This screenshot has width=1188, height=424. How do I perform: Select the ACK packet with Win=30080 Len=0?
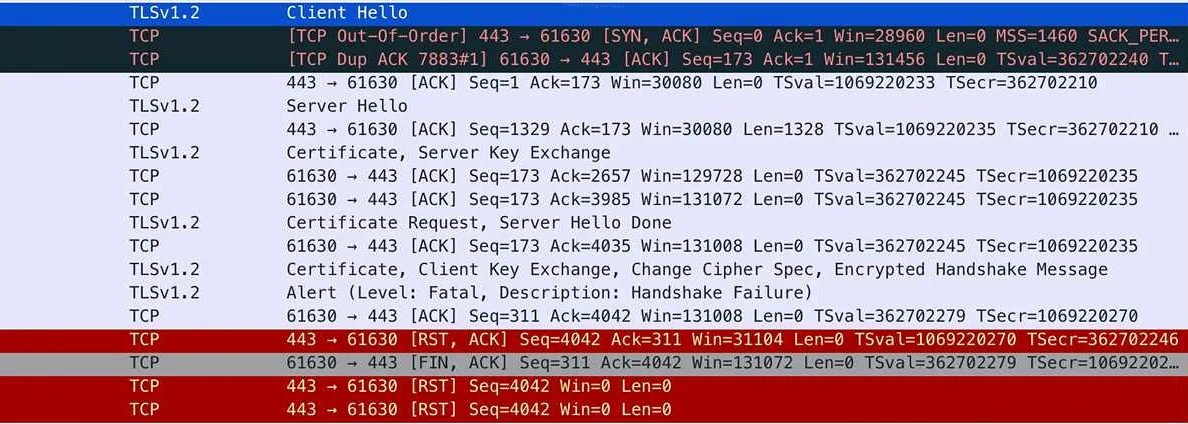click(594, 83)
